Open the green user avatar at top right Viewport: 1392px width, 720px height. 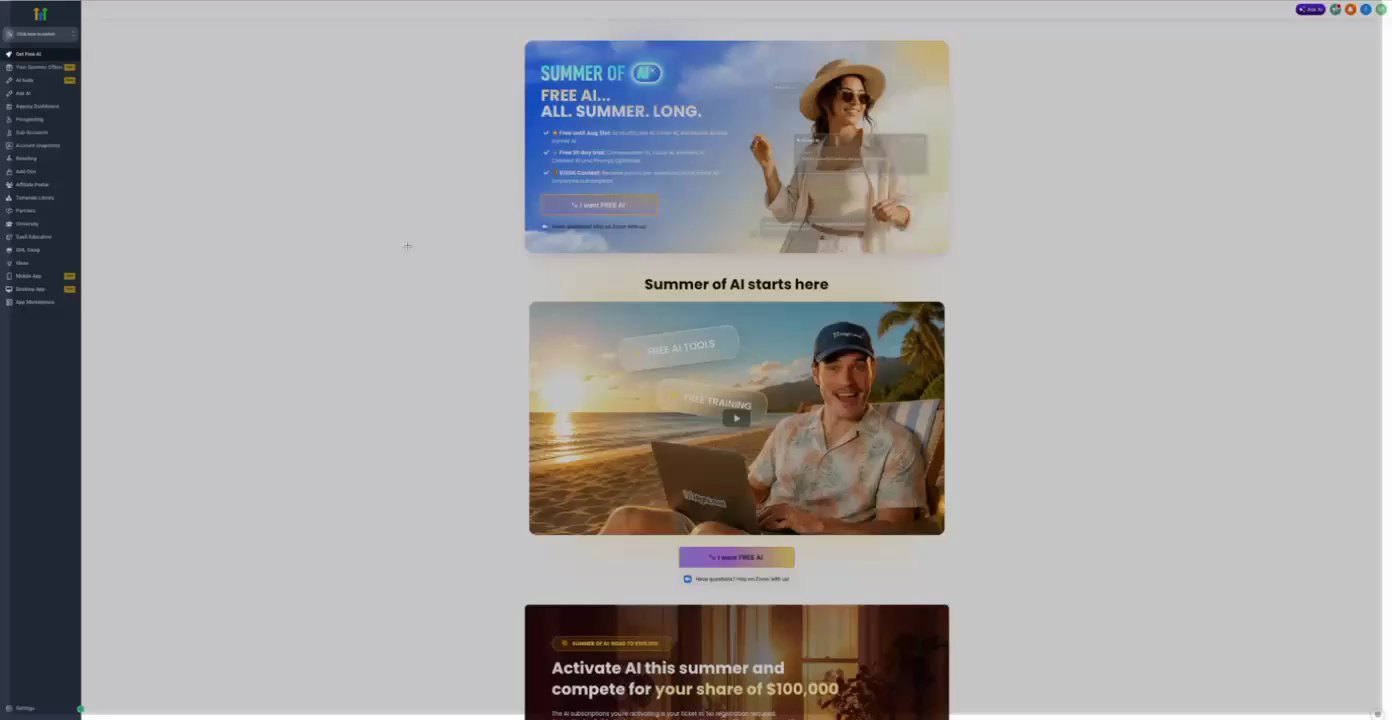[1381, 9]
